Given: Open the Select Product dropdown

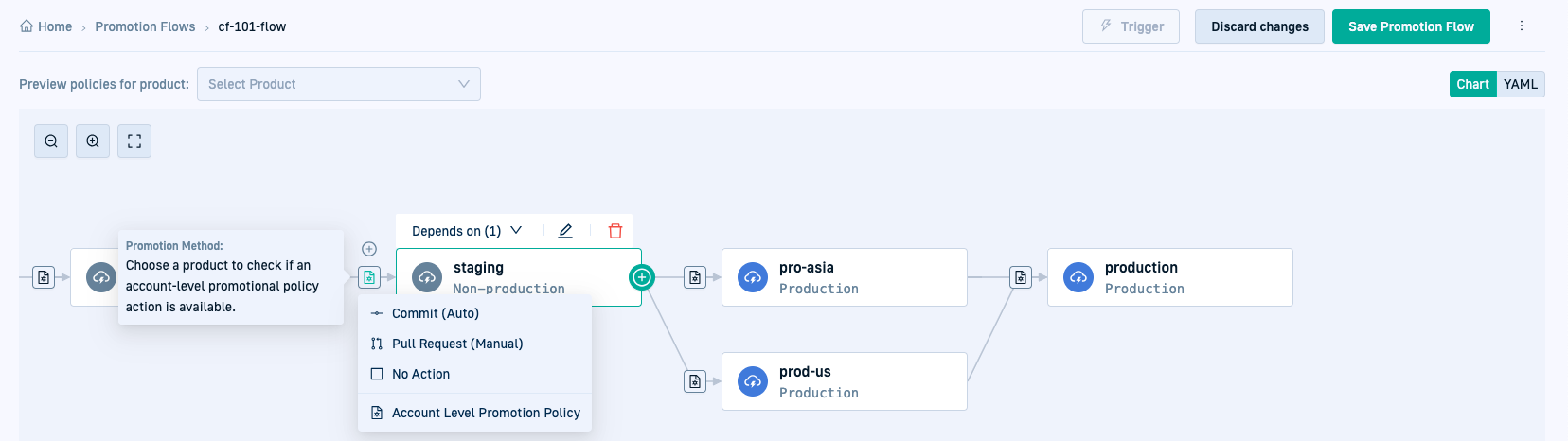Looking at the screenshot, I should pyautogui.click(x=338, y=84).
